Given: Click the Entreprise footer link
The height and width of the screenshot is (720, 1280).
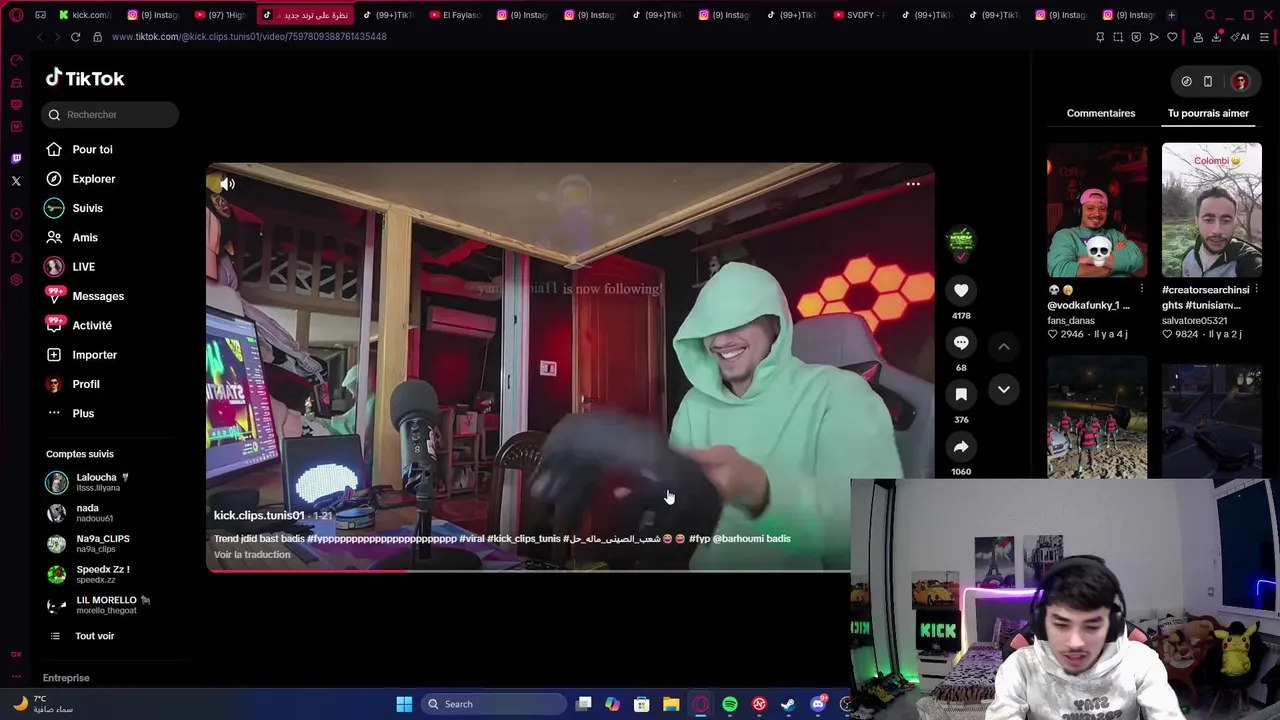Looking at the screenshot, I should pyautogui.click(x=66, y=678).
